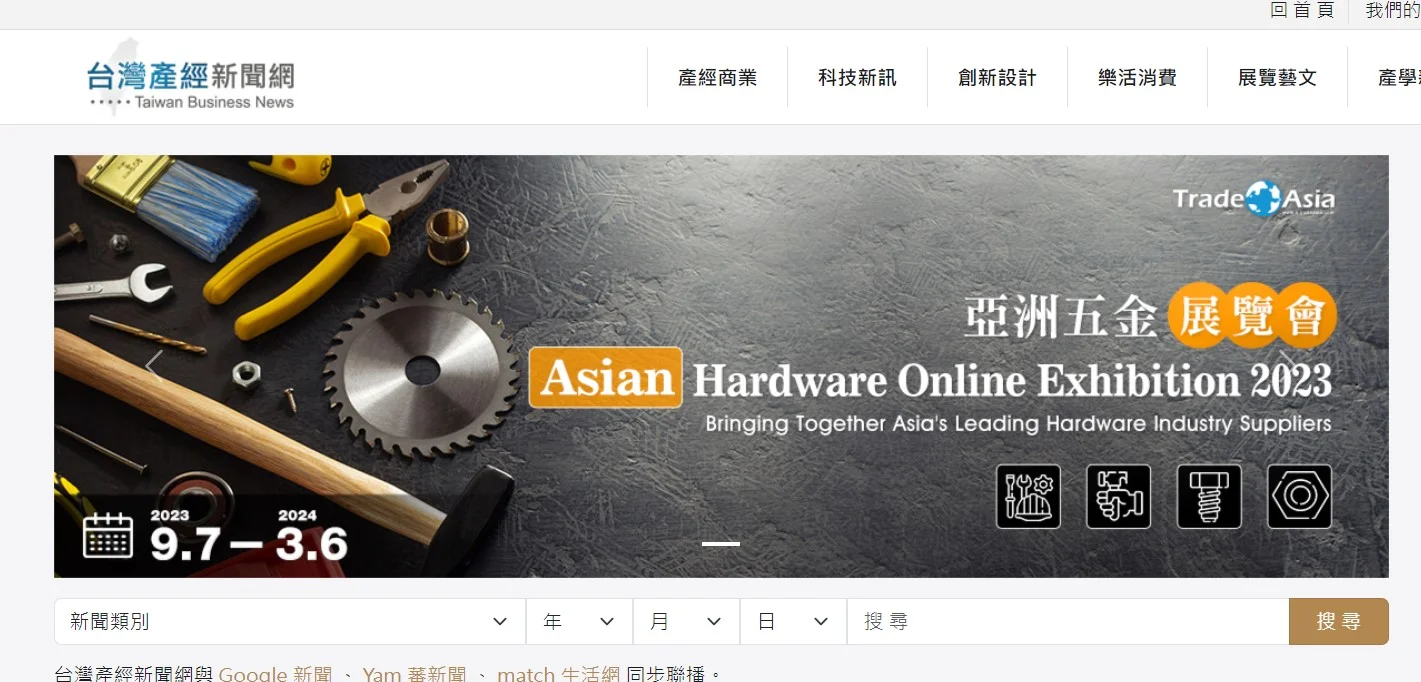Select the banner slide indicator bar
This screenshot has height=682, width=1421.
721,544
